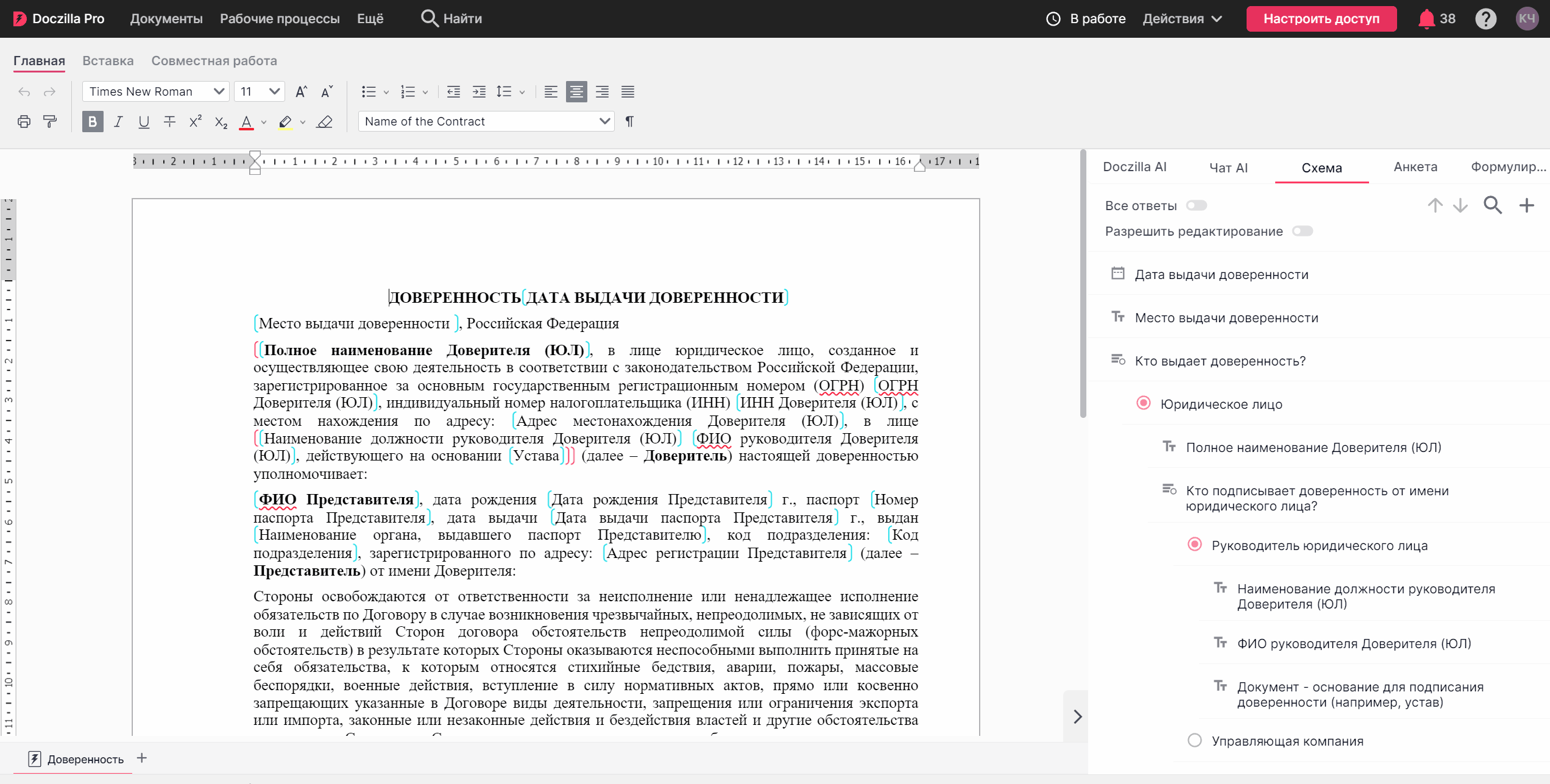Click the print icon

pyautogui.click(x=24, y=122)
